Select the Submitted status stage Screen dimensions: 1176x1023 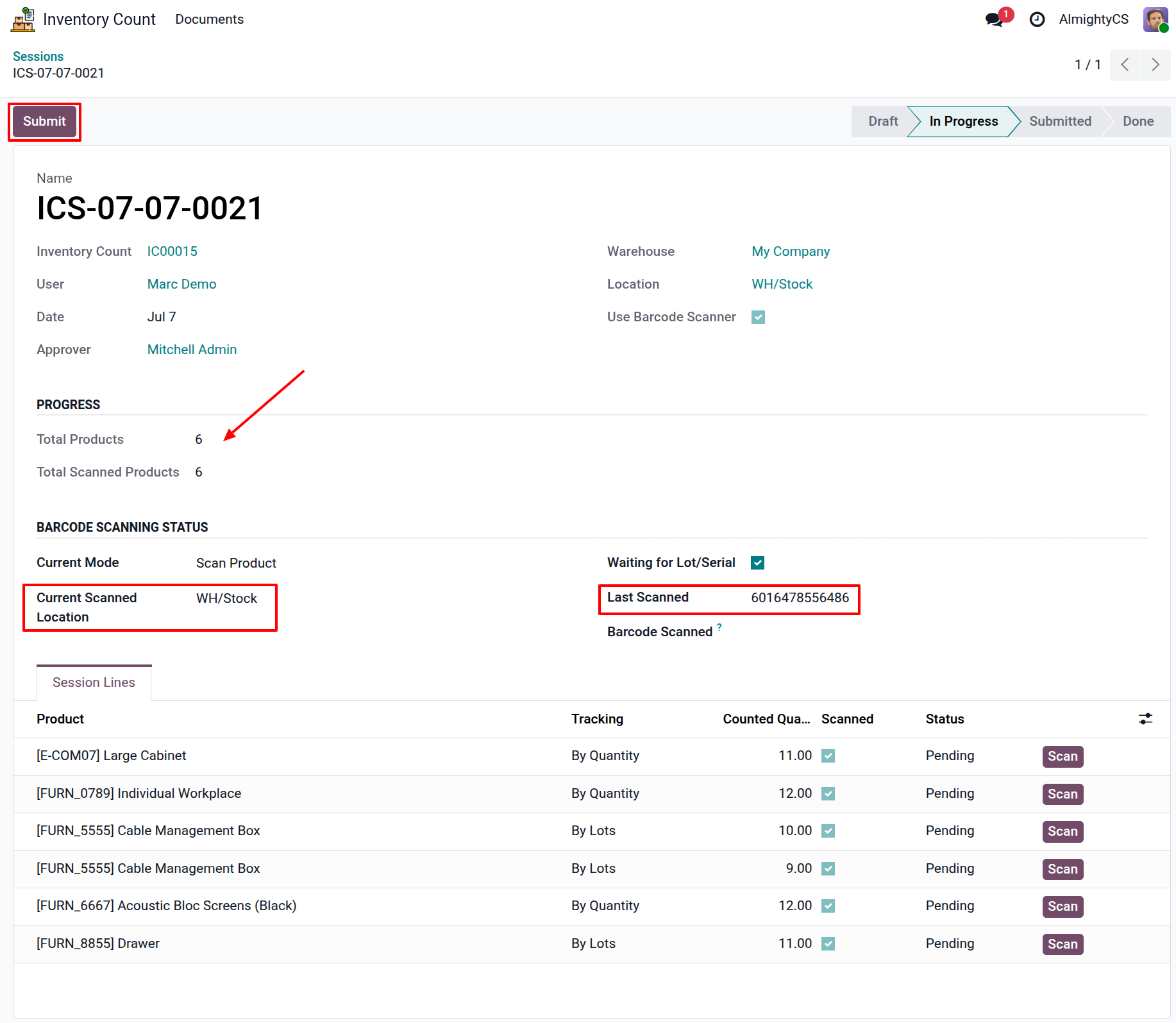(x=1060, y=121)
